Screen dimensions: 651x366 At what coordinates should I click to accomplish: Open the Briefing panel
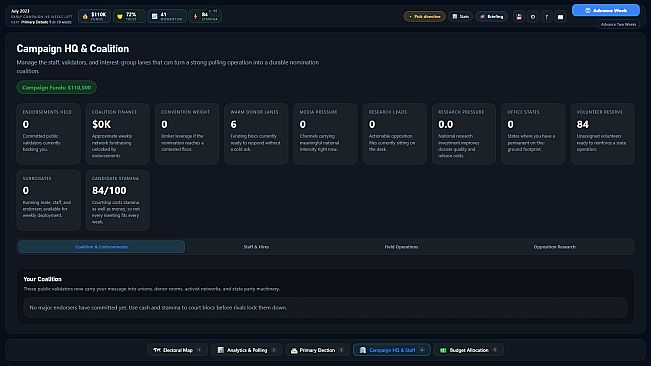(492, 17)
